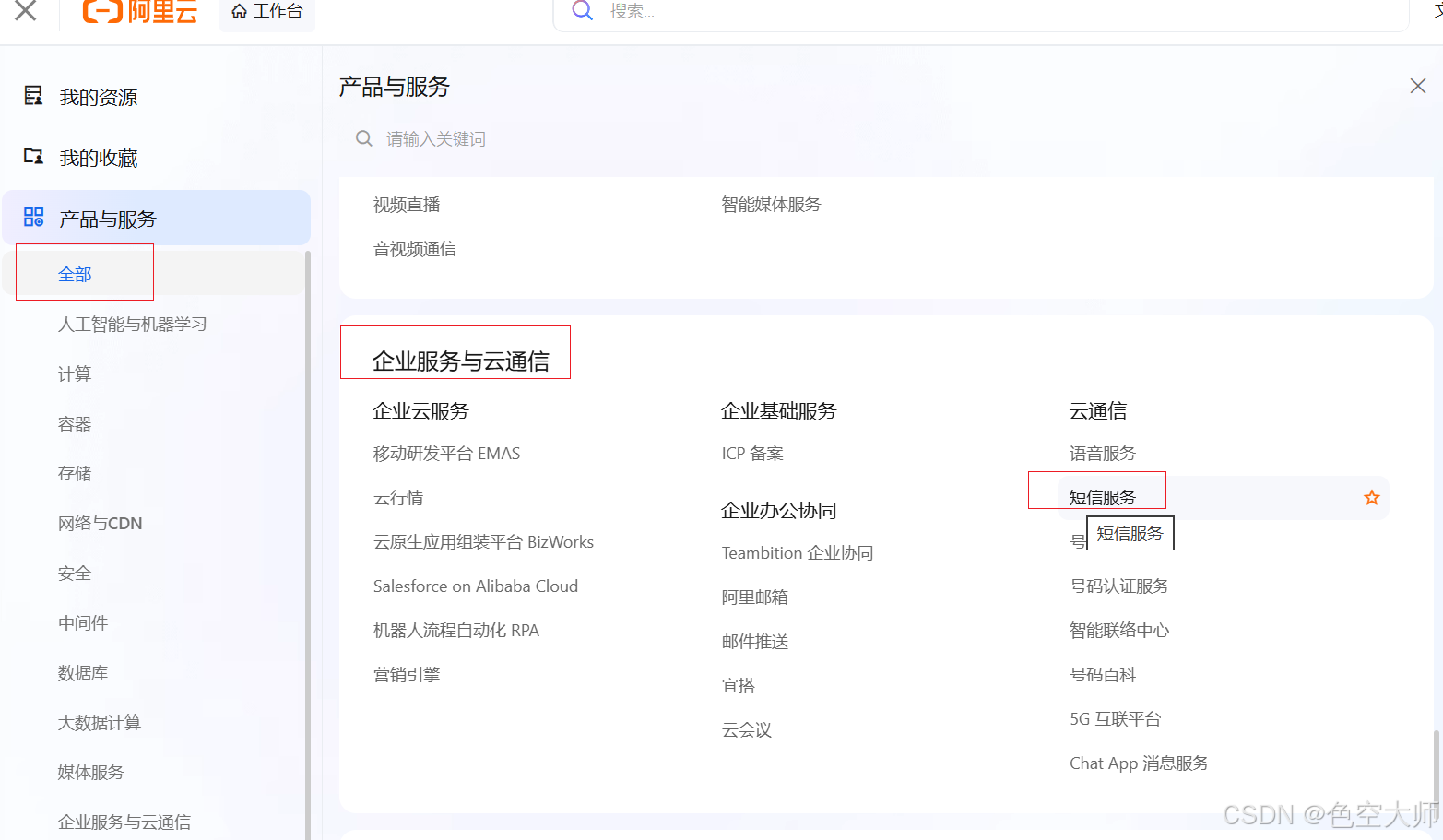Open 宜搭 product

tap(739, 686)
